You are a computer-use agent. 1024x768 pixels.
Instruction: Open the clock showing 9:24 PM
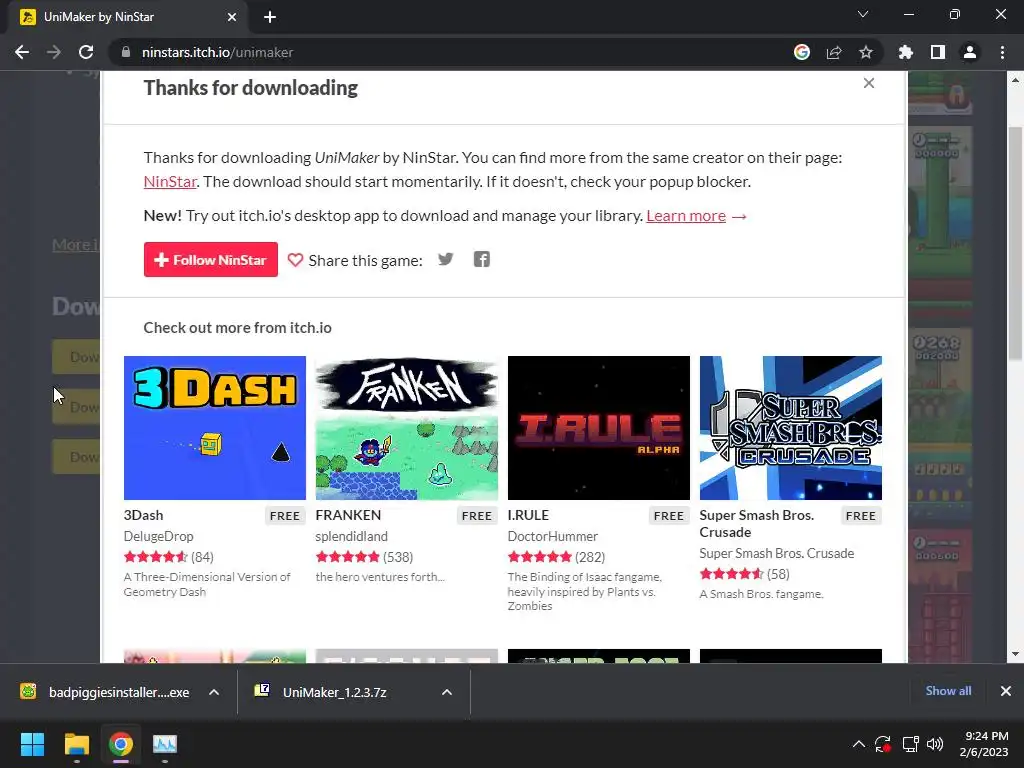coord(984,744)
